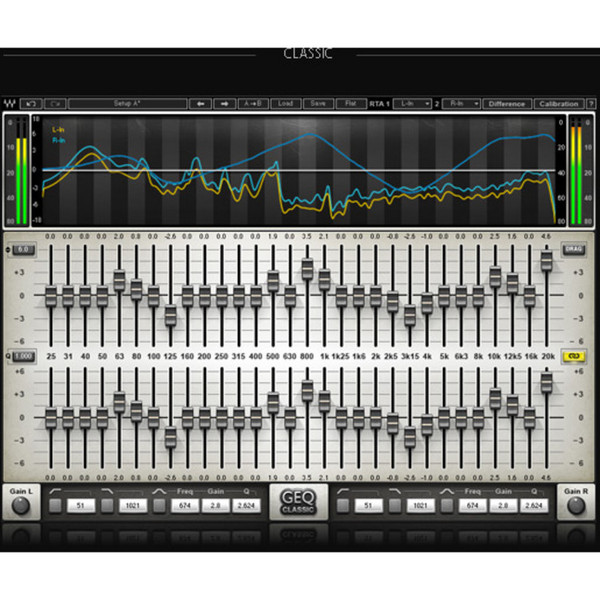600x600 pixels.
Task: Go to next preset with right arrow
Action: click(x=223, y=103)
